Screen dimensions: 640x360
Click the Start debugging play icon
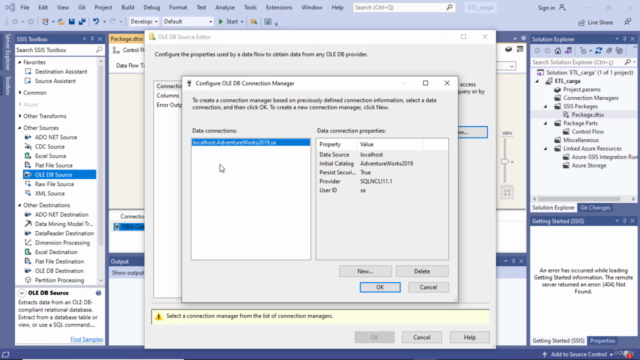coord(221,22)
